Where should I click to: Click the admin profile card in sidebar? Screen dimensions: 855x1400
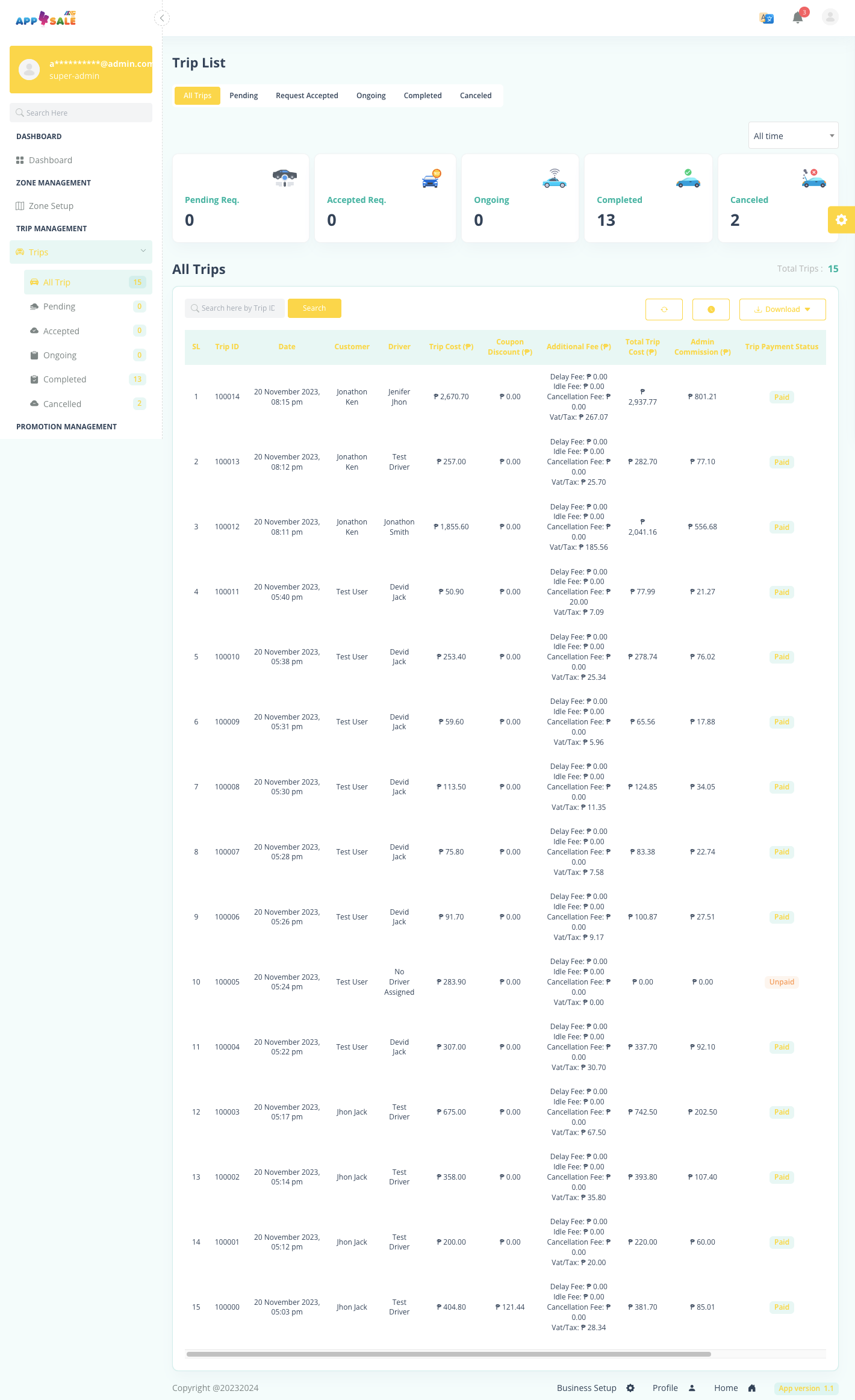coord(81,70)
